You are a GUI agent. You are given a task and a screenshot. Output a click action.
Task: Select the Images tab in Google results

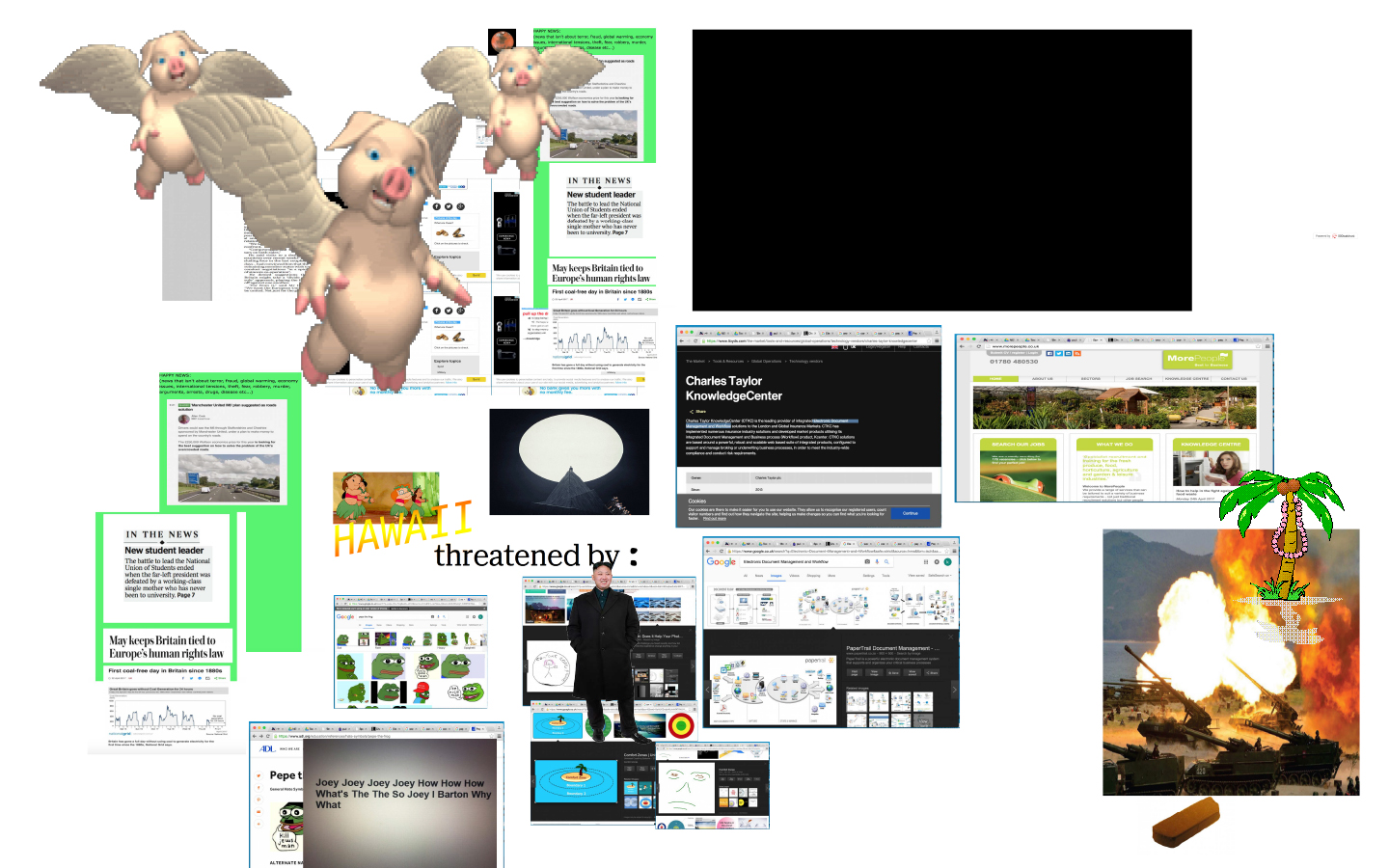click(x=776, y=576)
